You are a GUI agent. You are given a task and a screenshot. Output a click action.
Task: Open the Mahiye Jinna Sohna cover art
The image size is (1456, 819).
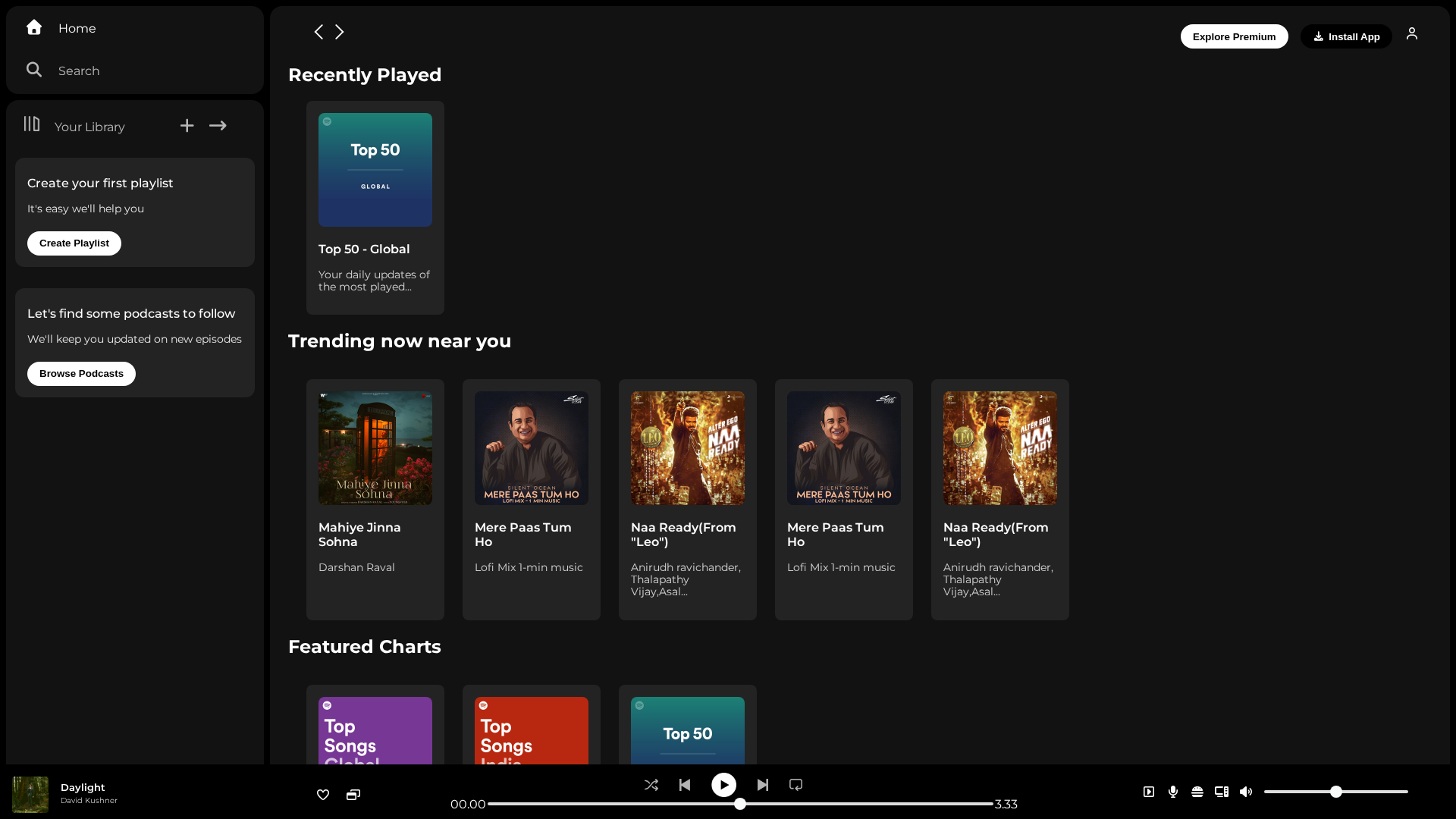375,448
